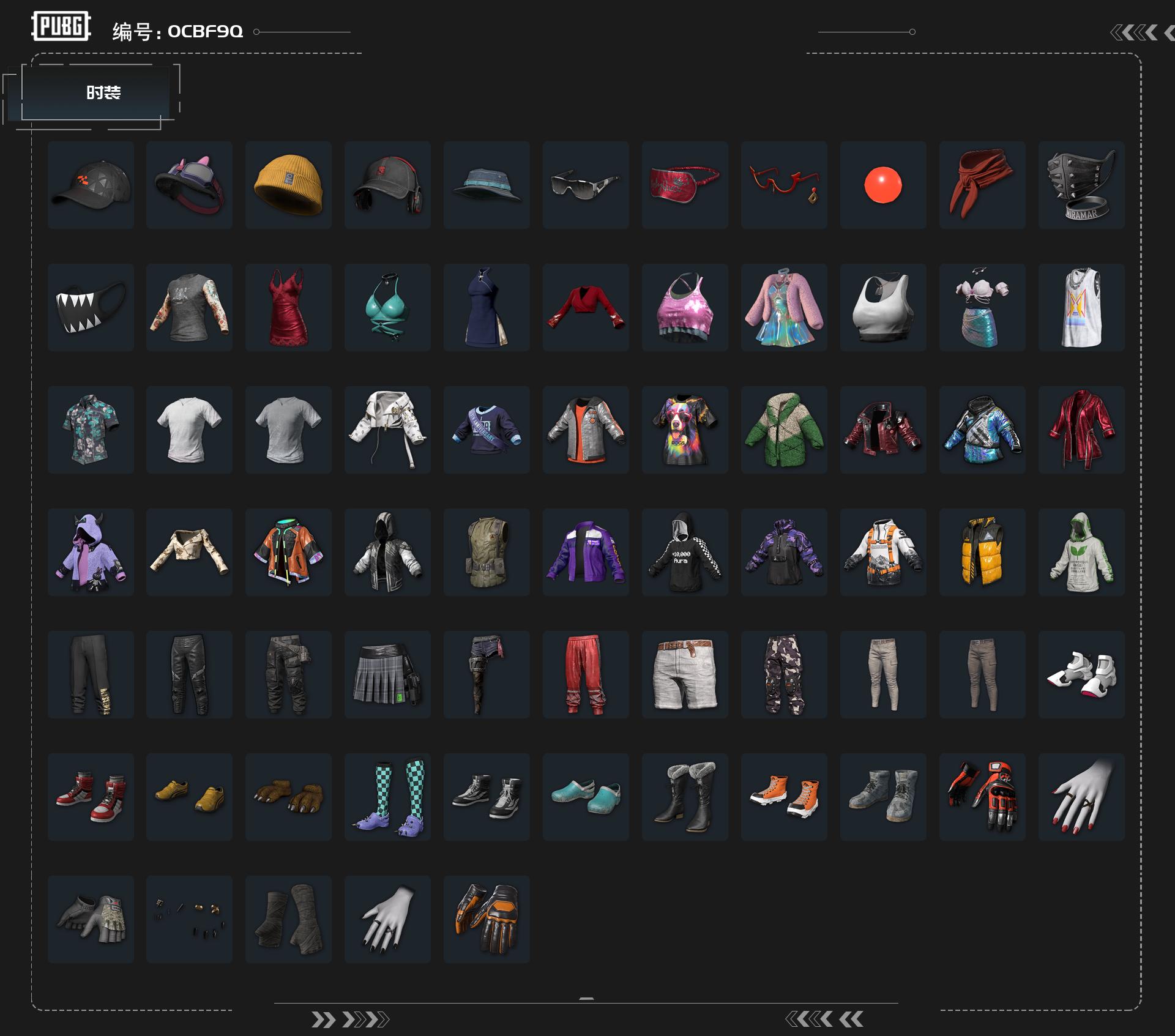Pick the red and white high-top sneakers

pyautogui.click(x=91, y=797)
